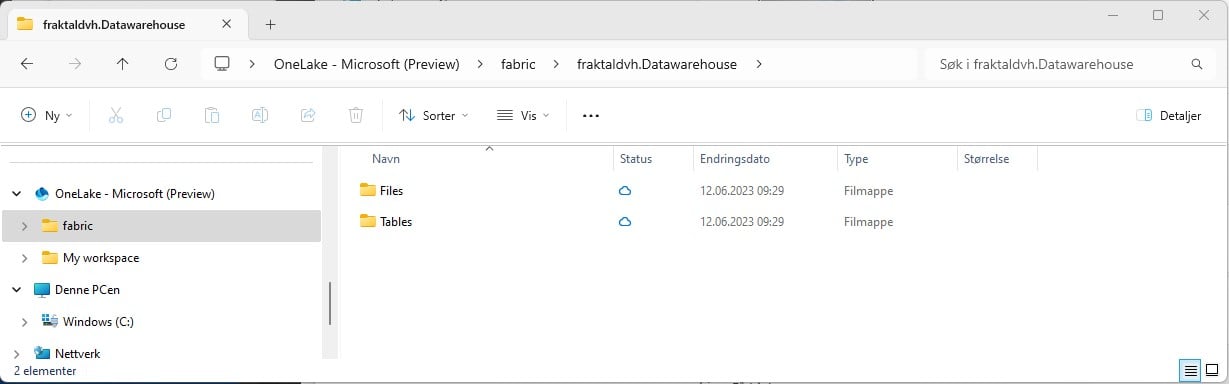The image size is (1229, 384).
Task: Click the cloud status icon for Tables
Action: click(x=625, y=222)
